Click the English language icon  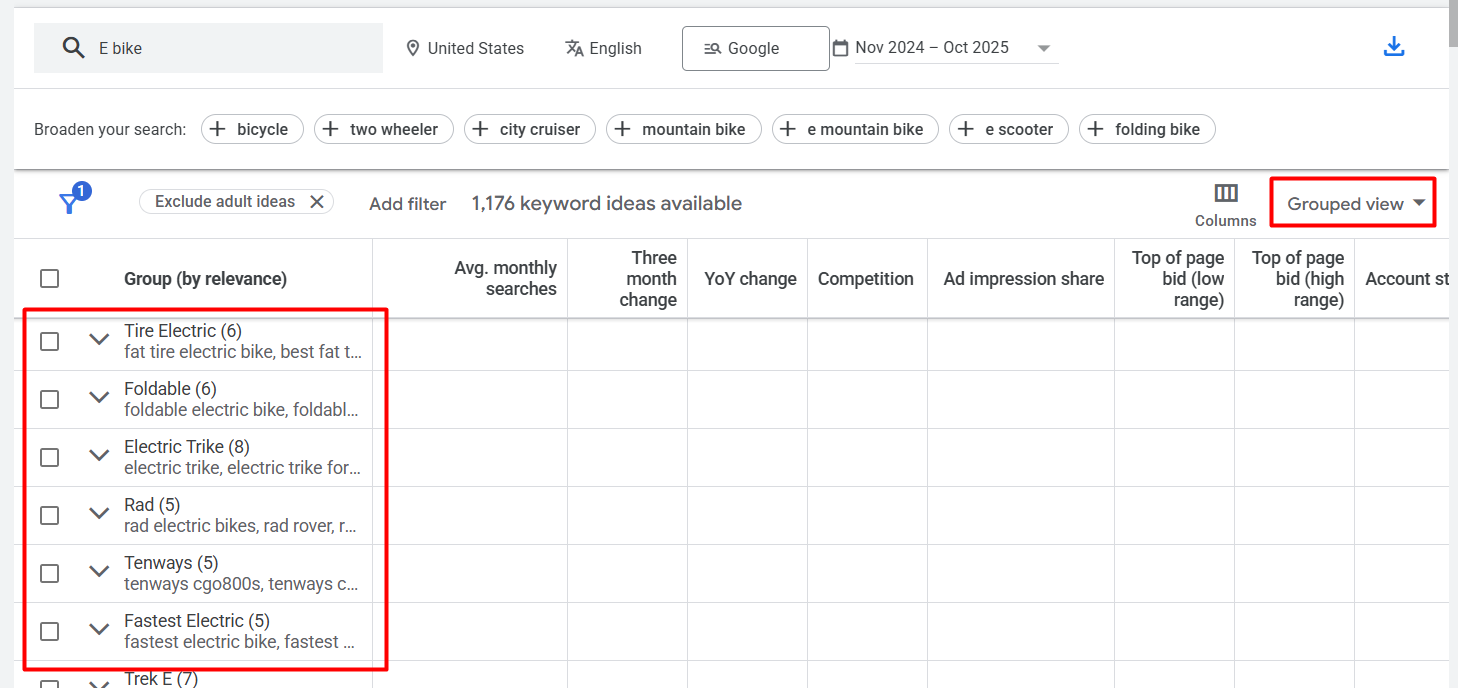point(574,48)
